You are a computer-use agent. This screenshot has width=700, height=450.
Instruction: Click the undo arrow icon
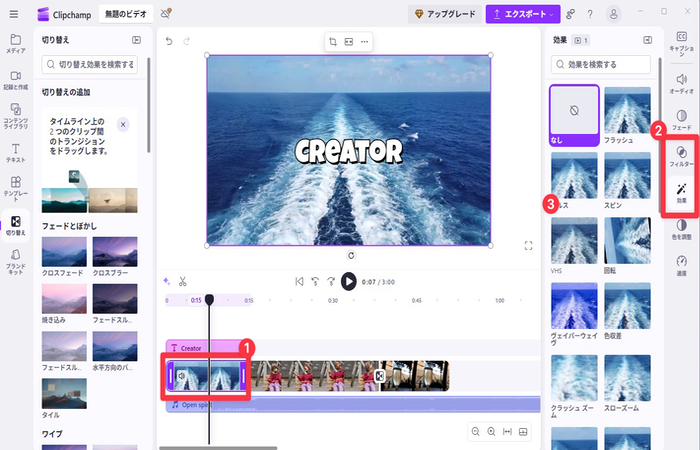coord(169,42)
